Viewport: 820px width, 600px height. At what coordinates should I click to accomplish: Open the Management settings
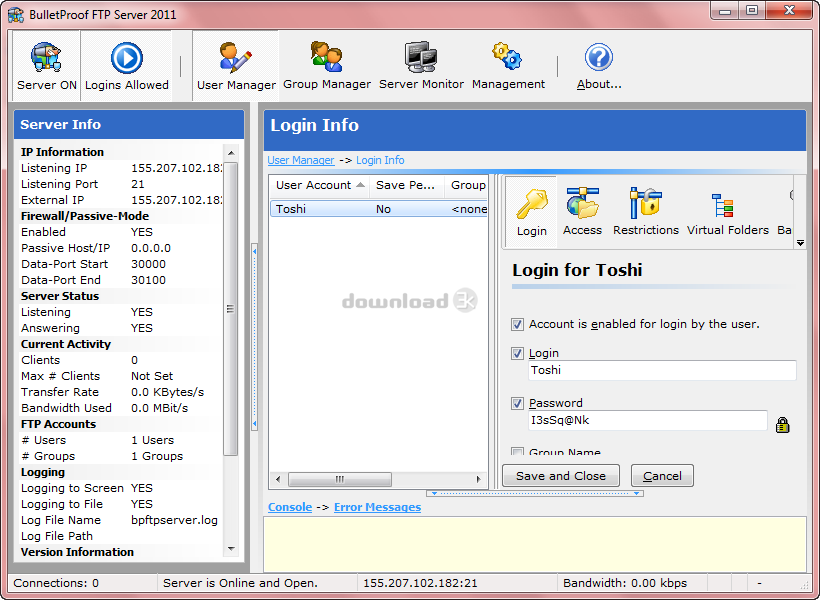pyautogui.click(x=508, y=66)
